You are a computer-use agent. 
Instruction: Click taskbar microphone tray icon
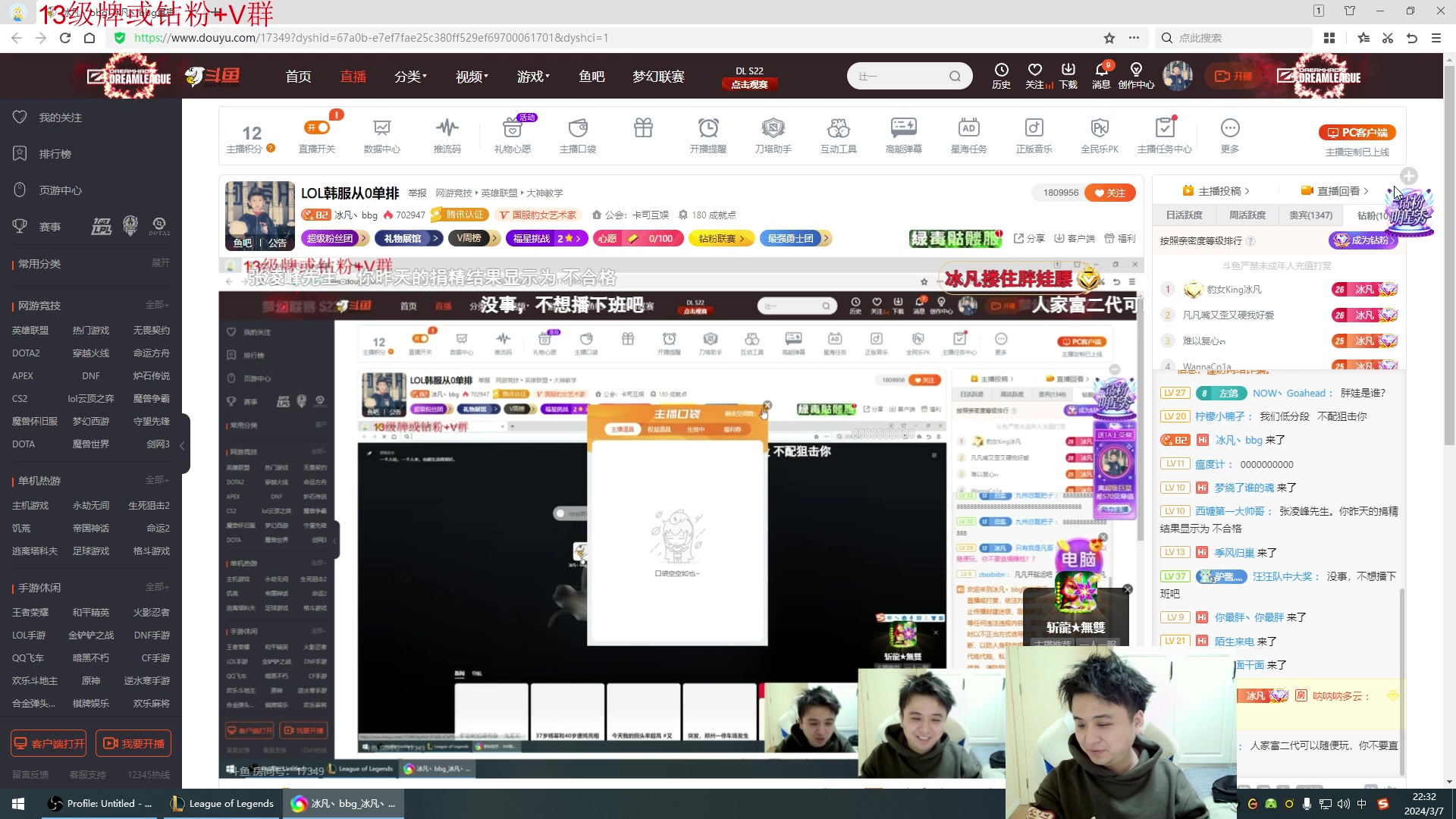tap(1307, 804)
